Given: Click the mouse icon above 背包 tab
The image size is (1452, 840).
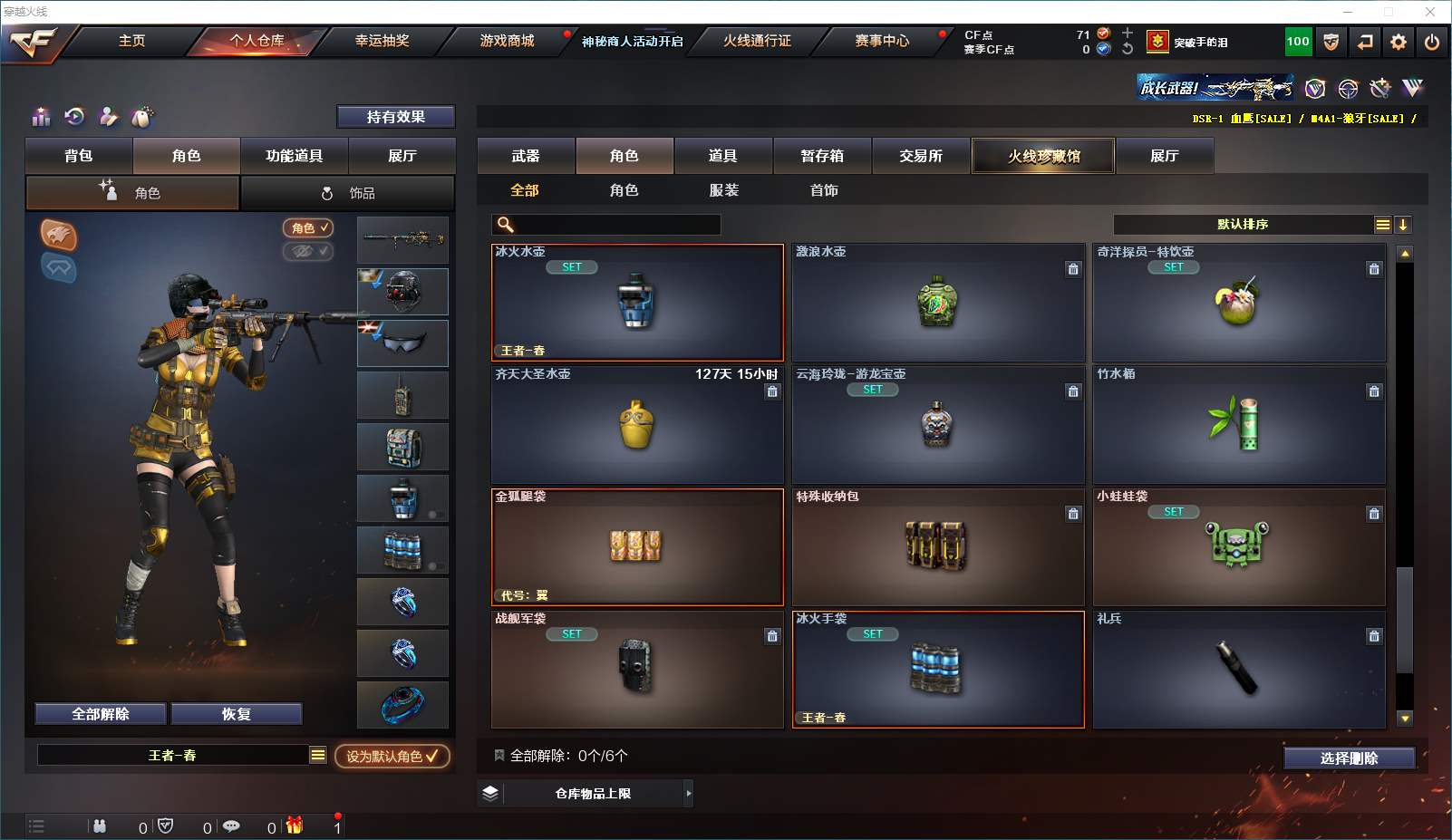Looking at the screenshot, I should coord(142,117).
